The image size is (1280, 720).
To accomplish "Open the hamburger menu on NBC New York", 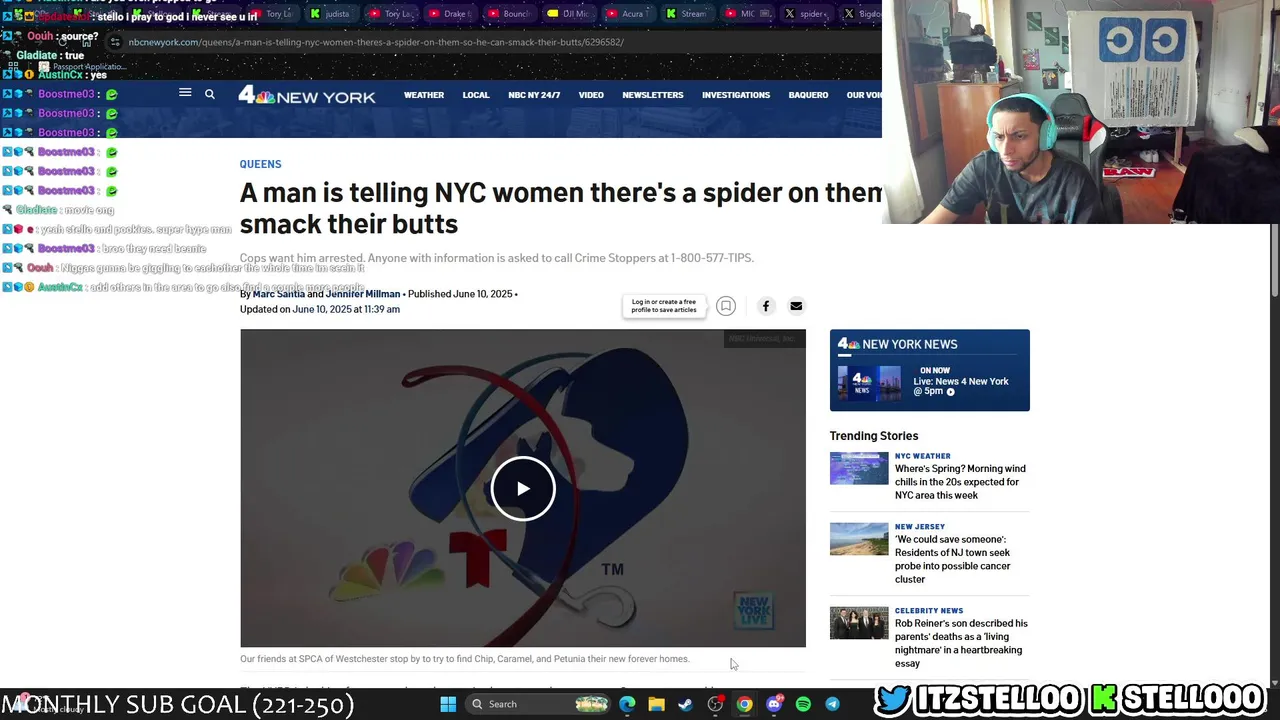I will pos(185,93).
